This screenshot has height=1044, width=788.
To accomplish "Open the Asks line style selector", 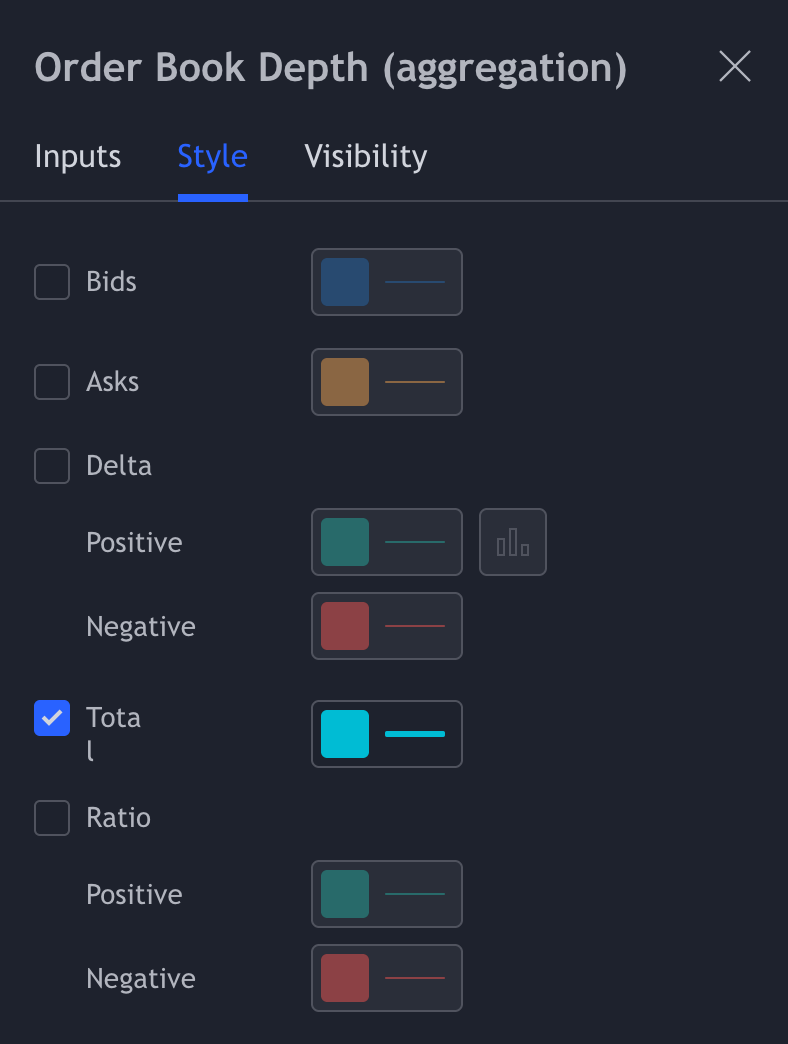I will 415,382.
